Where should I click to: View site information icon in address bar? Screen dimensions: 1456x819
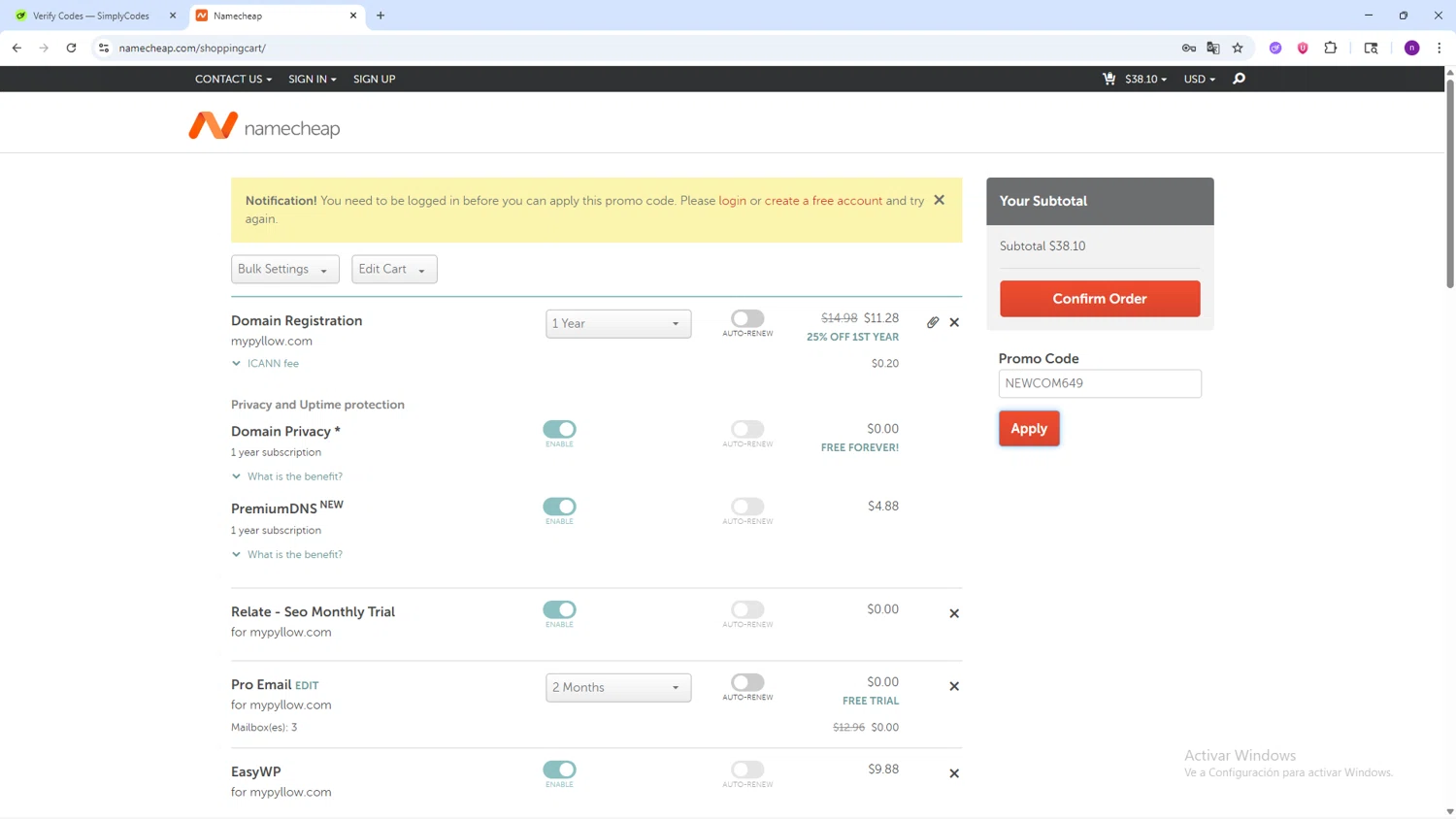[x=104, y=48]
